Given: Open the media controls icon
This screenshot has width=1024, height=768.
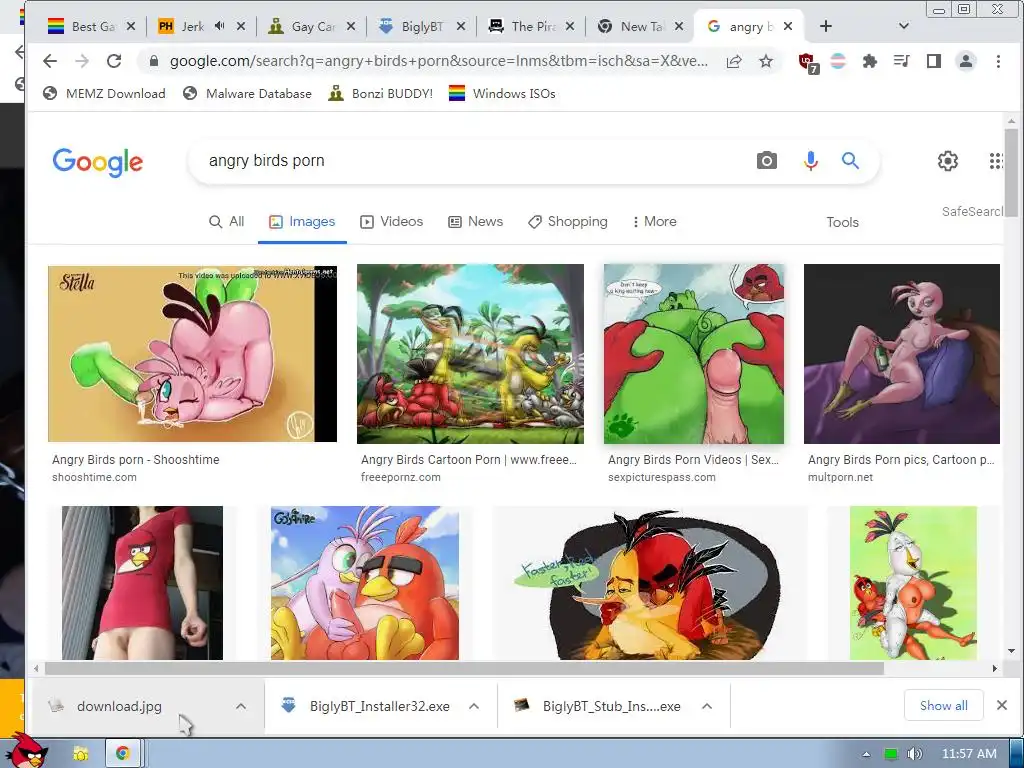Looking at the screenshot, I should (902, 61).
